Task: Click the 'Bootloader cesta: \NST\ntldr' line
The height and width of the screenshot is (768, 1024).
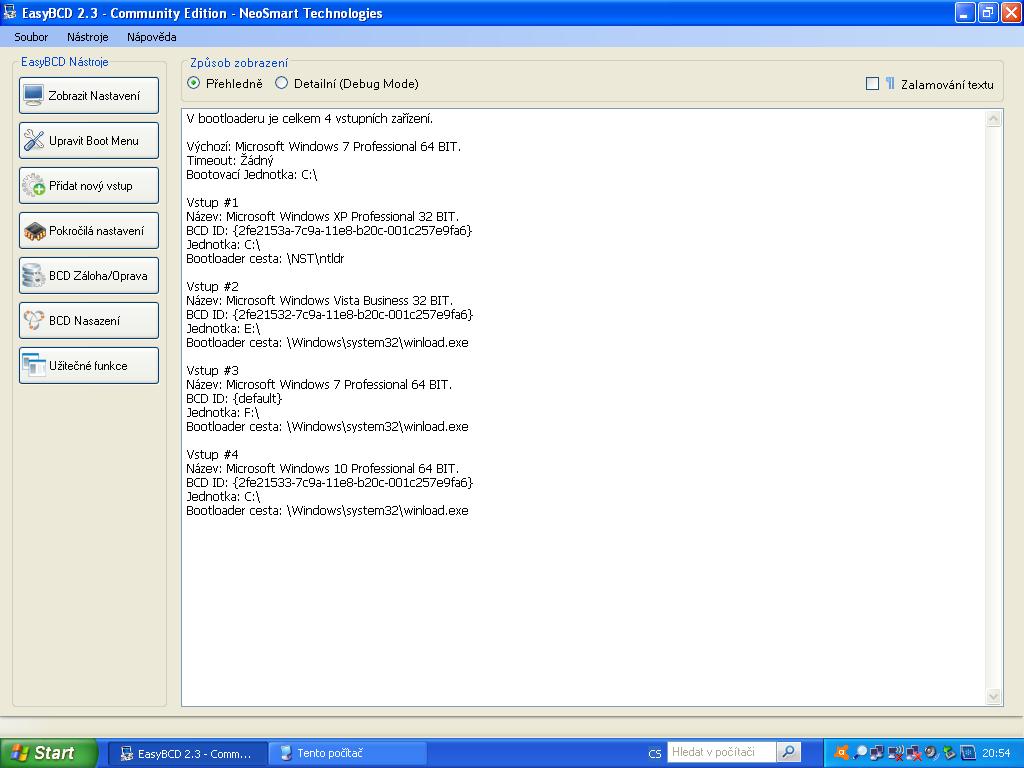Action: pos(265,259)
